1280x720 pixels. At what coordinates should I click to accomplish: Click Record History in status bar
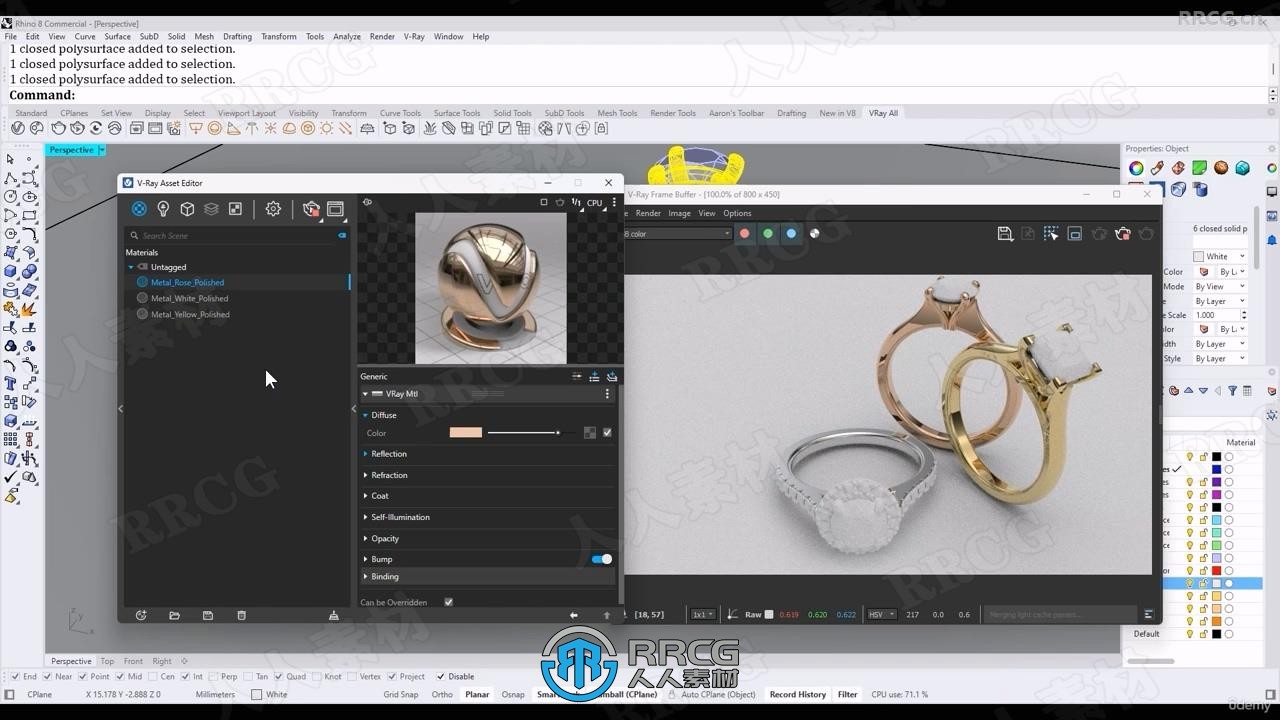[798, 694]
